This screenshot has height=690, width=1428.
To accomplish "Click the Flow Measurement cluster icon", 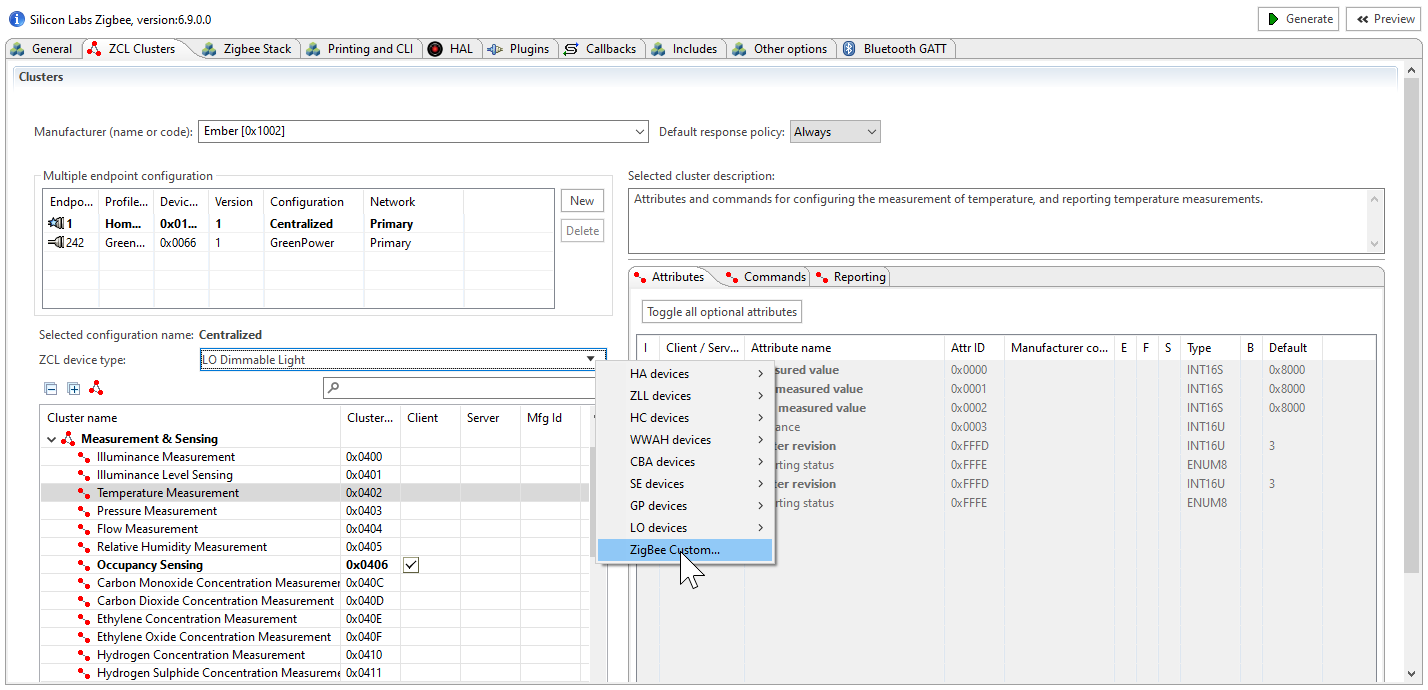I will point(86,529).
